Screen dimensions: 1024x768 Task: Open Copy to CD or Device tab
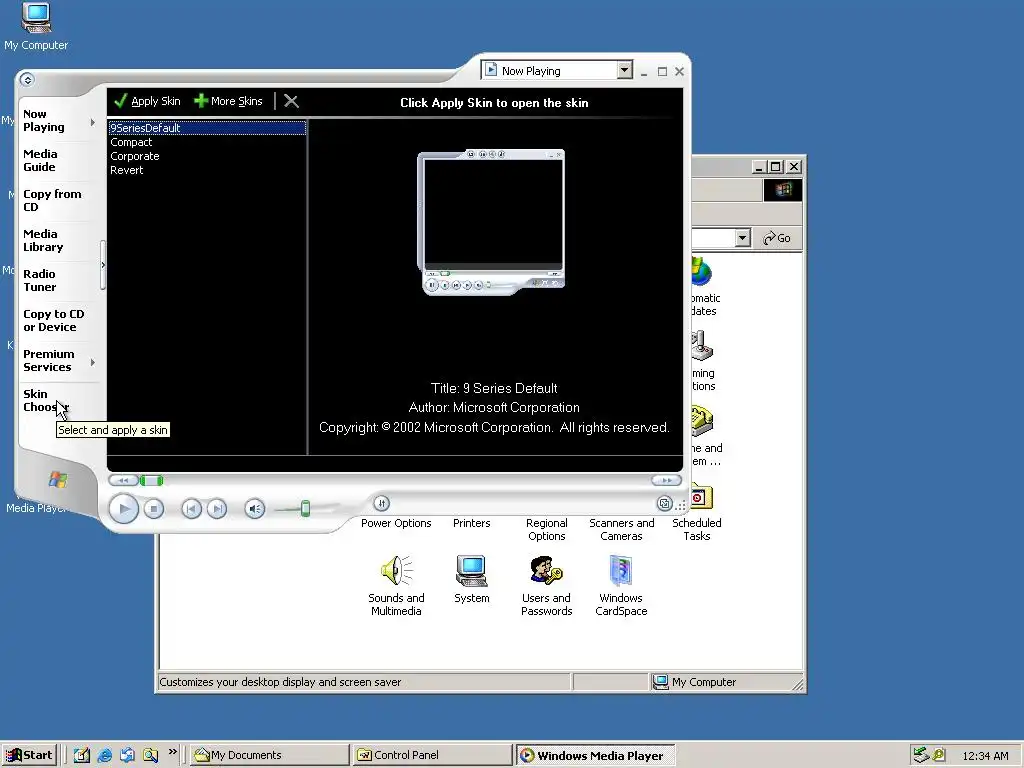coord(54,321)
